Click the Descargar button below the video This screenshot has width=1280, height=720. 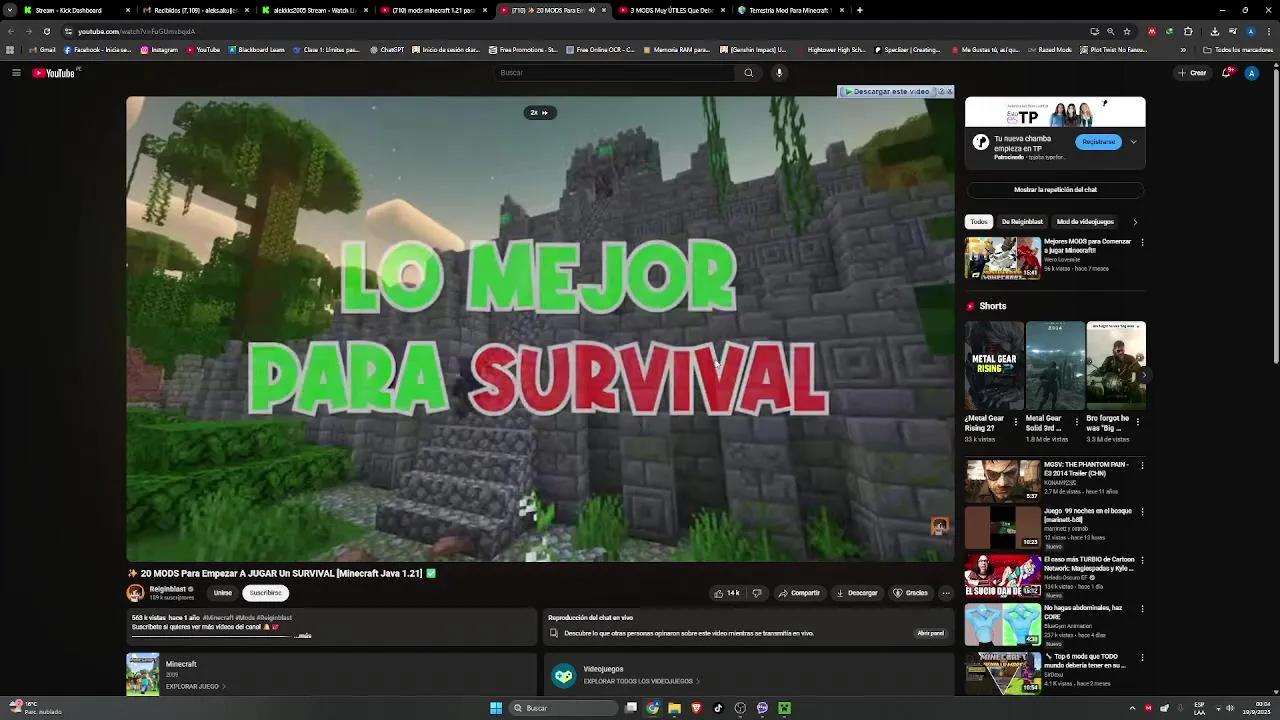tap(857, 593)
